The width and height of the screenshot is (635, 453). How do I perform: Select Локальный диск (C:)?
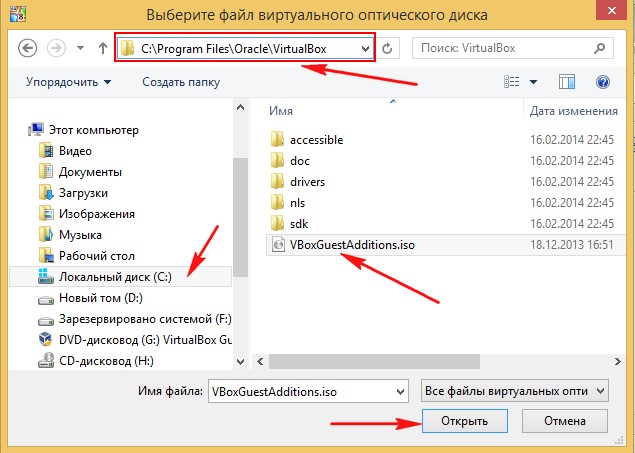[x=120, y=277]
